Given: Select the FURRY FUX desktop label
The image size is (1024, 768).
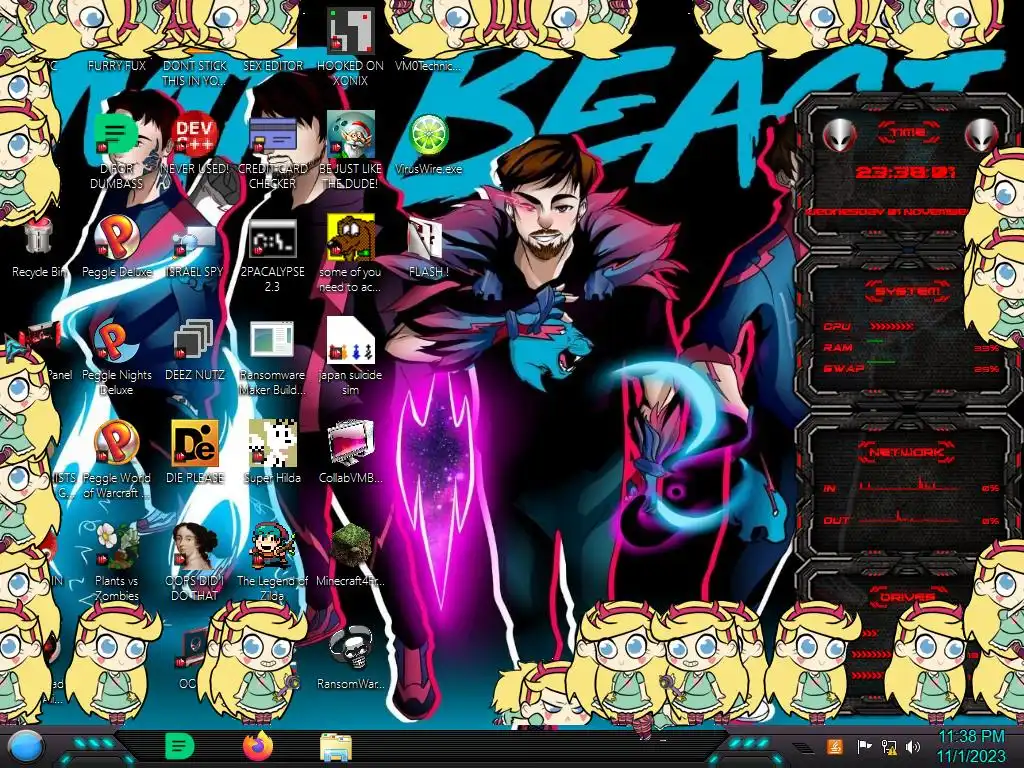Looking at the screenshot, I should (116, 66).
